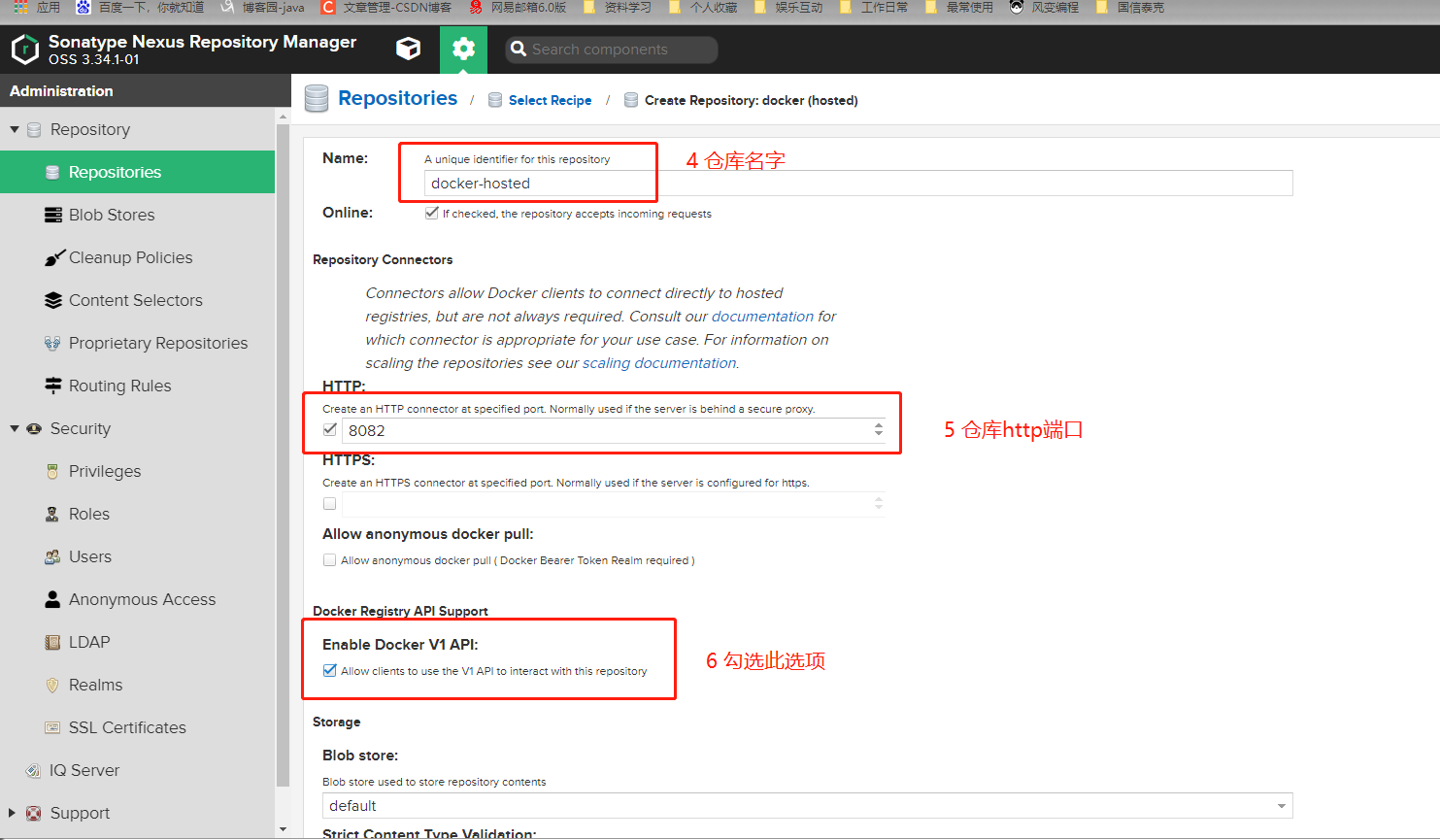Open the Administration gear icon
This screenshot has height=840, width=1440.
click(464, 49)
